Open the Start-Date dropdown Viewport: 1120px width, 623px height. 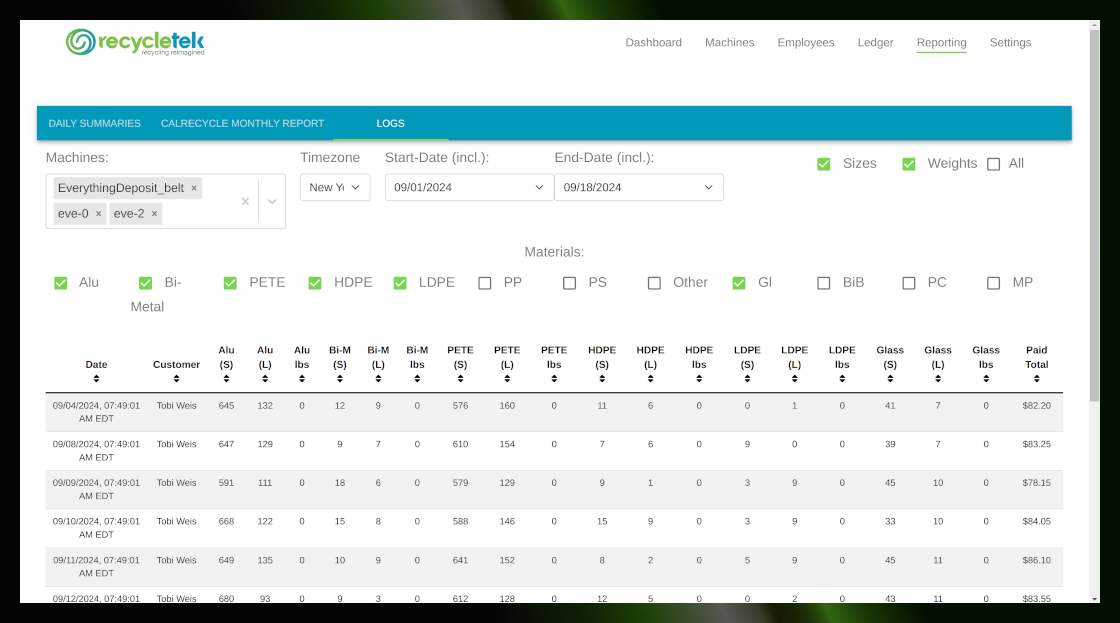(469, 187)
